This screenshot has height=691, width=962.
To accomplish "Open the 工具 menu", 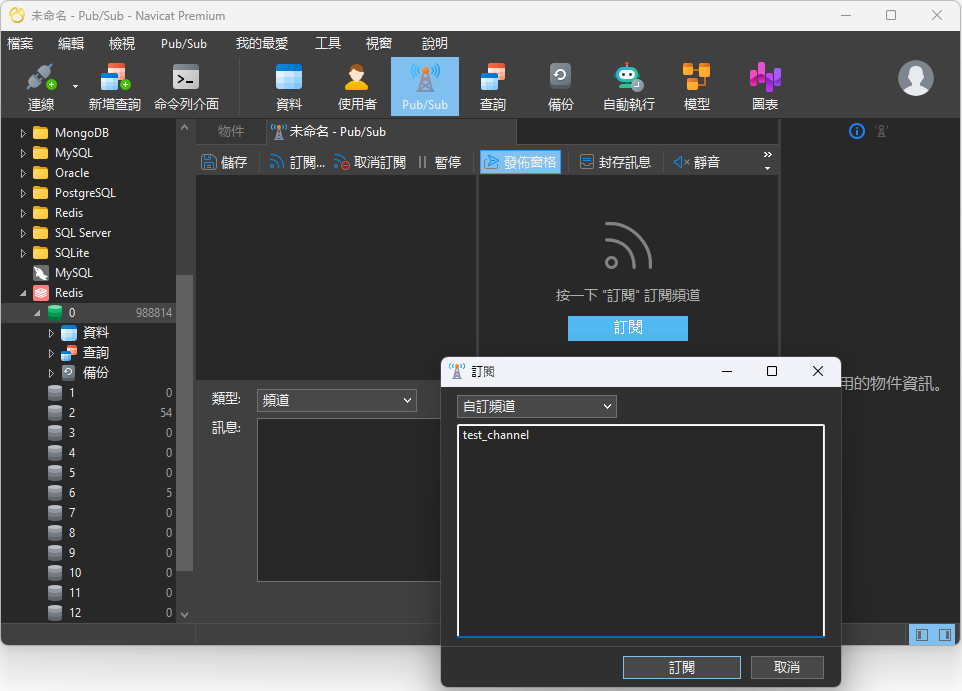I will tap(328, 43).
